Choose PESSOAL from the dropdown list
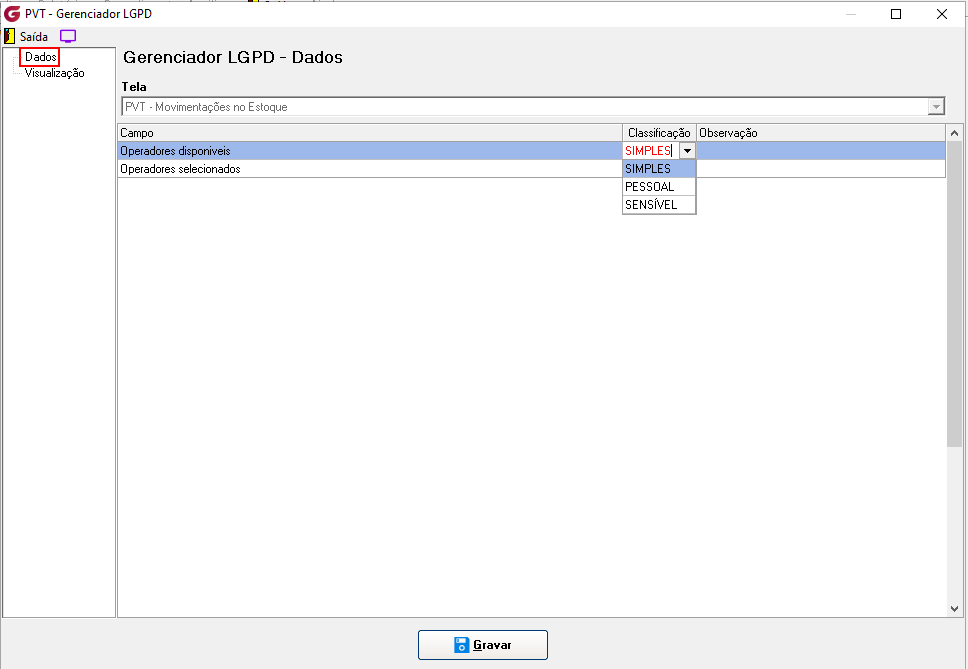Screen dimensions: 968x669 (x=659, y=186)
